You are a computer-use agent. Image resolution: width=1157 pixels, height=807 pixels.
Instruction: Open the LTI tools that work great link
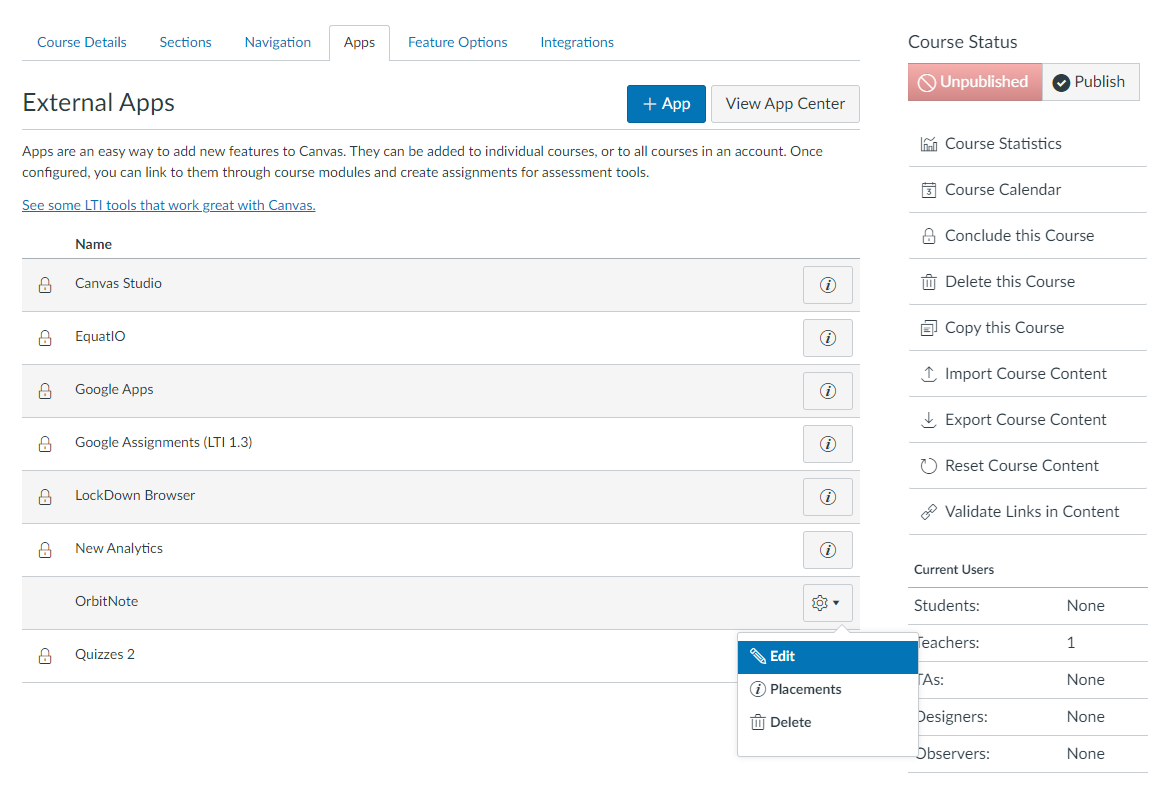tap(168, 205)
